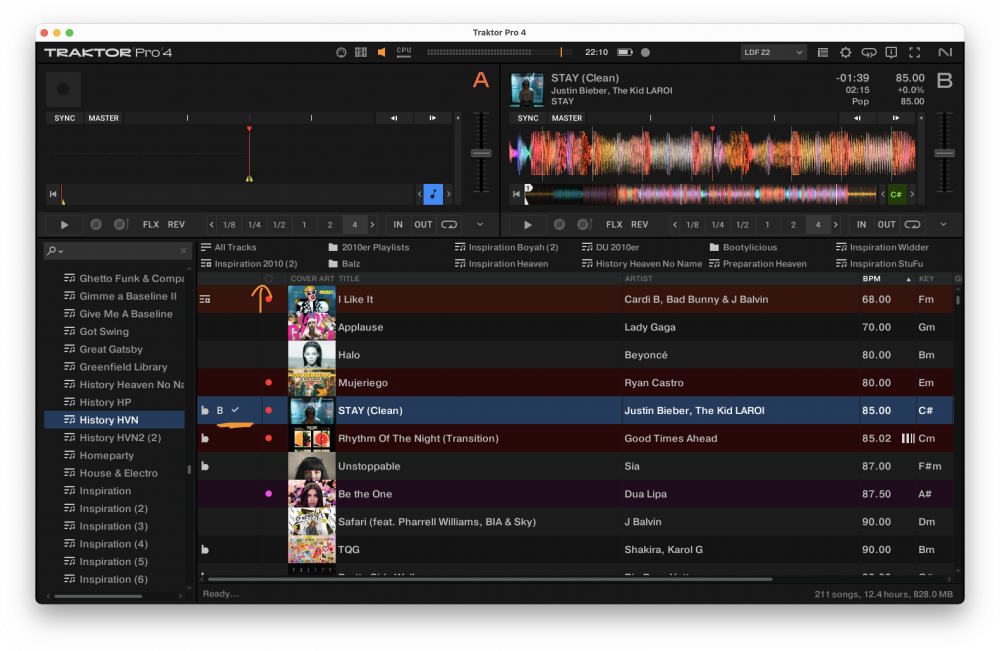Show smaller loop sizes on Deck A
The height and width of the screenshot is (651, 1000).
pyautogui.click(x=211, y=224)
